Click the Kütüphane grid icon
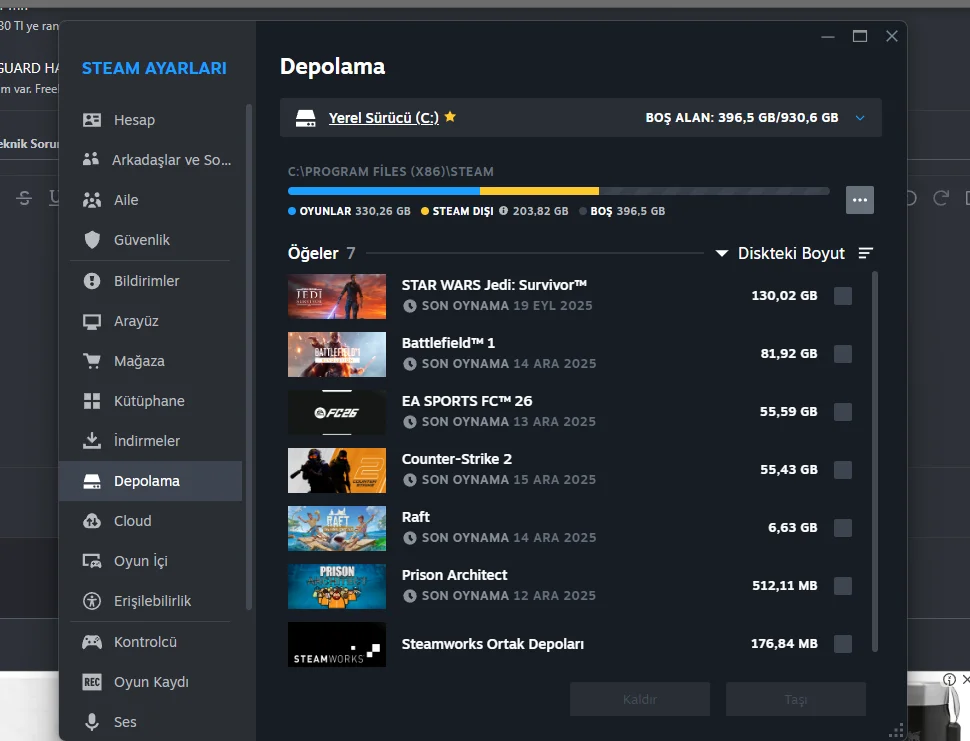The height and width of the screenshot is (741, 970). click(x=92, y=401)
